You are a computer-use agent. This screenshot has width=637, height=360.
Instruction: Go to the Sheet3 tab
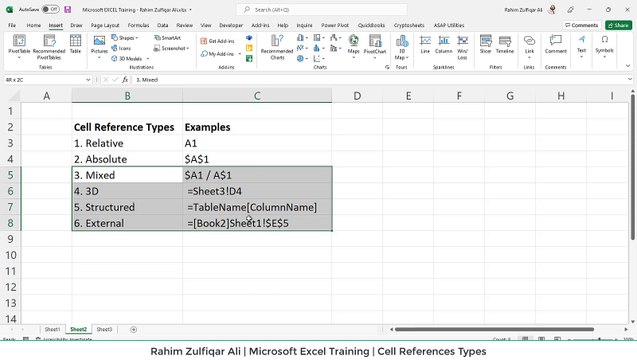tap(104, 330)
